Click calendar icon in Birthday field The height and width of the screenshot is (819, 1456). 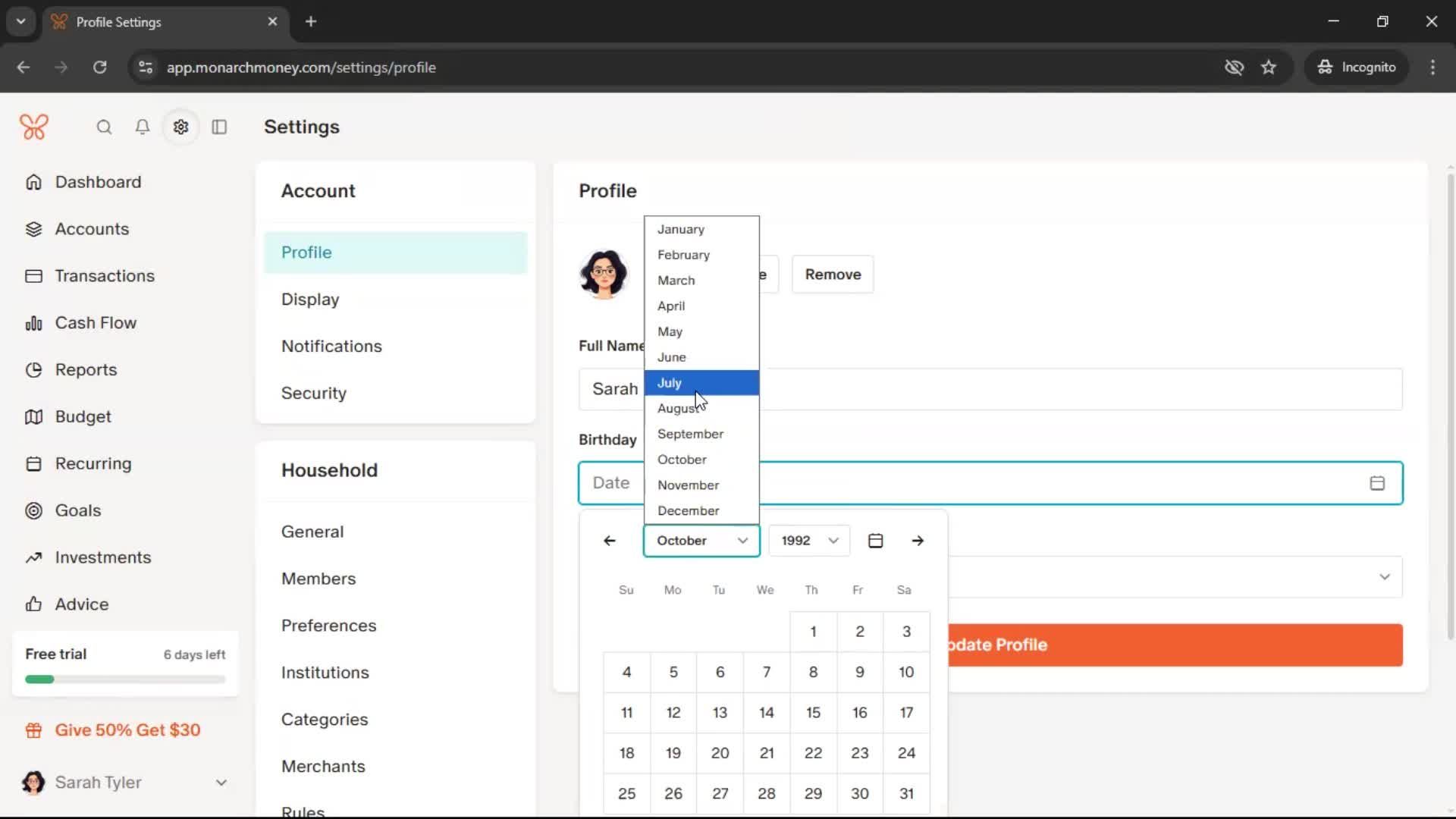pyautogui.click(x=1377, y=483)
